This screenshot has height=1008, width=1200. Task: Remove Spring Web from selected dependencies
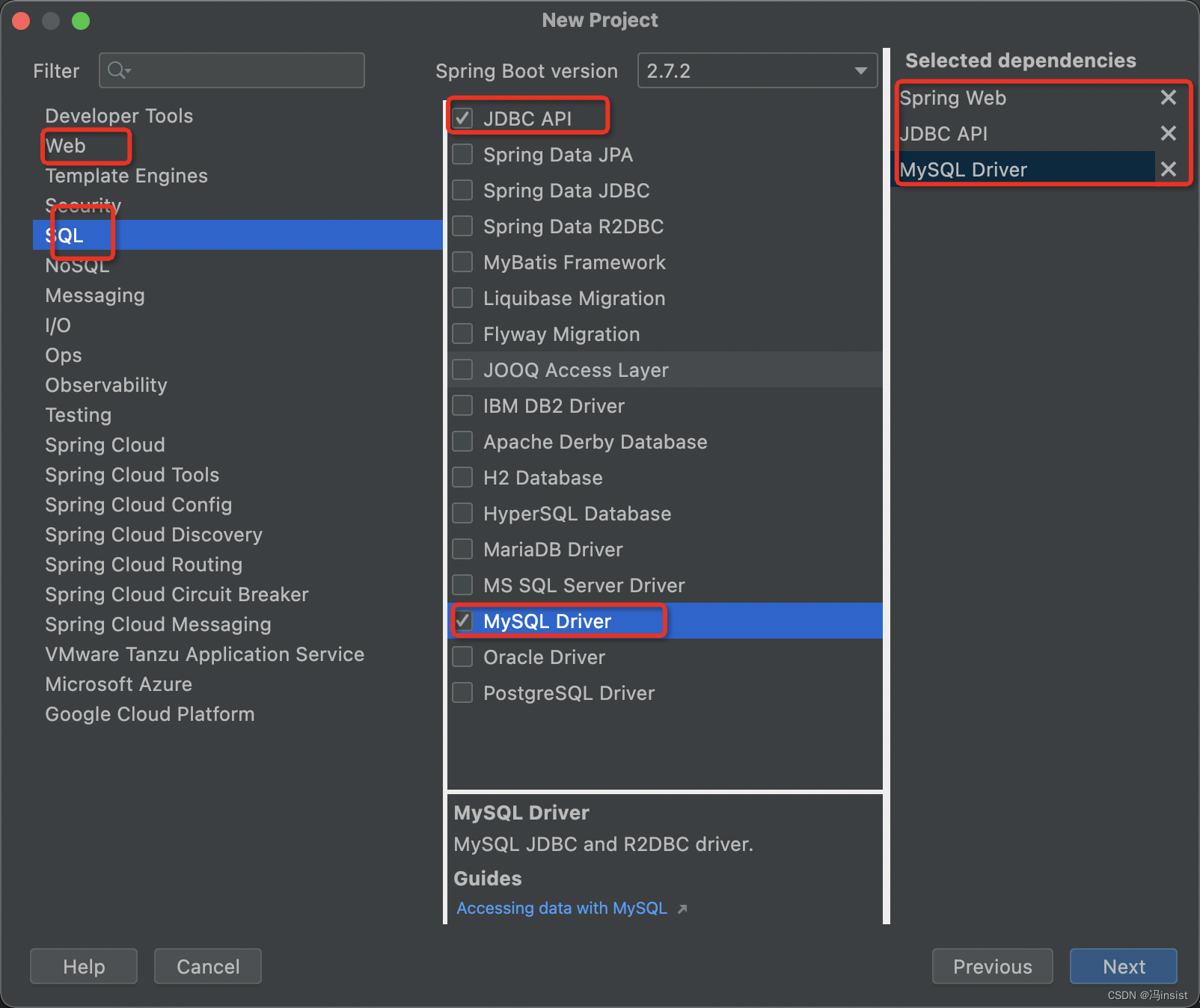point(1168,97)
